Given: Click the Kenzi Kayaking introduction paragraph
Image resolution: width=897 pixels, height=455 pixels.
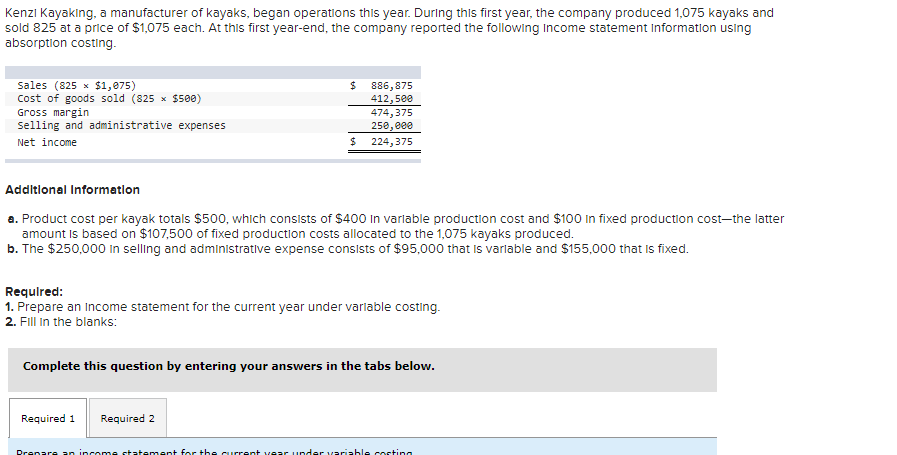Looking at the screenshot, I should (389, 27).
